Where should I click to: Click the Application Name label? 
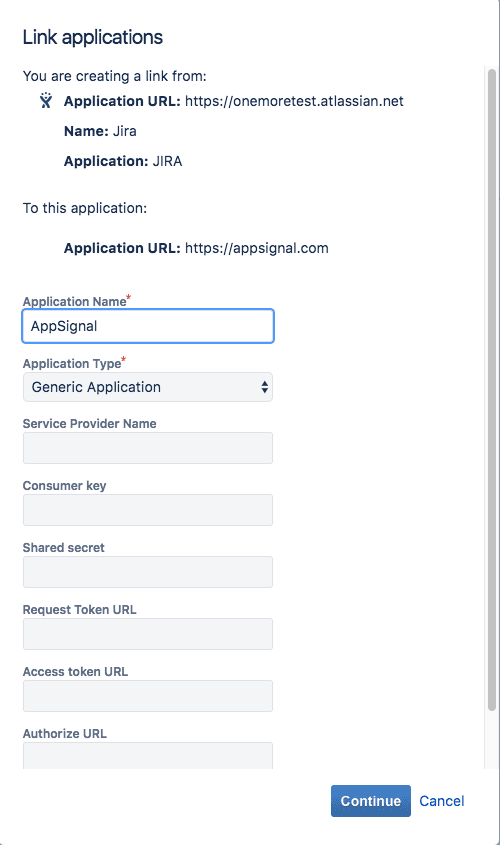click(x=74, y=301)
